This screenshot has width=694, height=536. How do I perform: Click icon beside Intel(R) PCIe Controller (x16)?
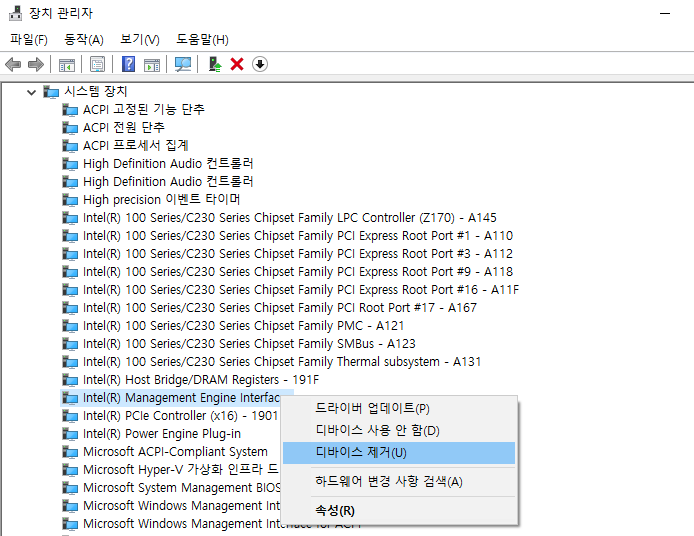pyautogui.click(x=70, y=416)
